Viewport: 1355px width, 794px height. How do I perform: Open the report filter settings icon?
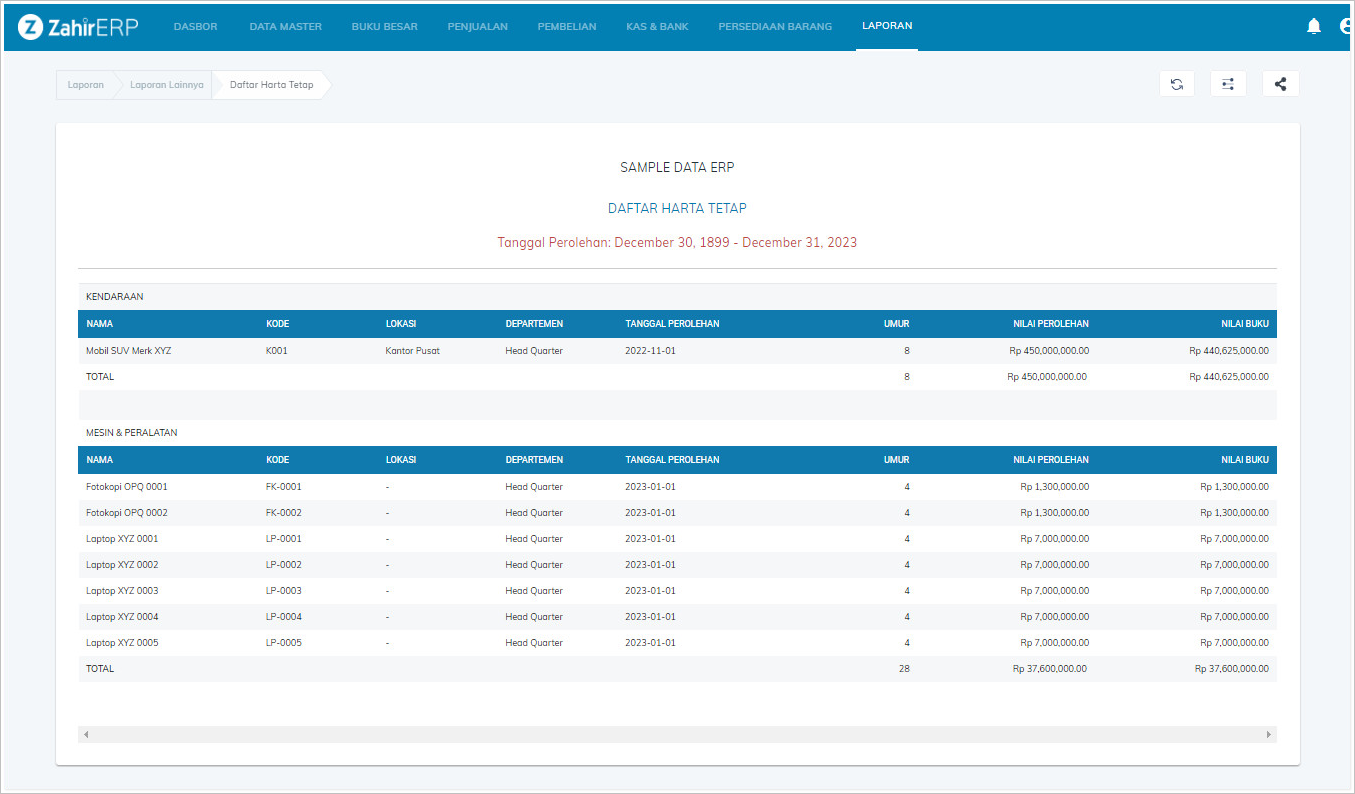[x=1228, y=84]
